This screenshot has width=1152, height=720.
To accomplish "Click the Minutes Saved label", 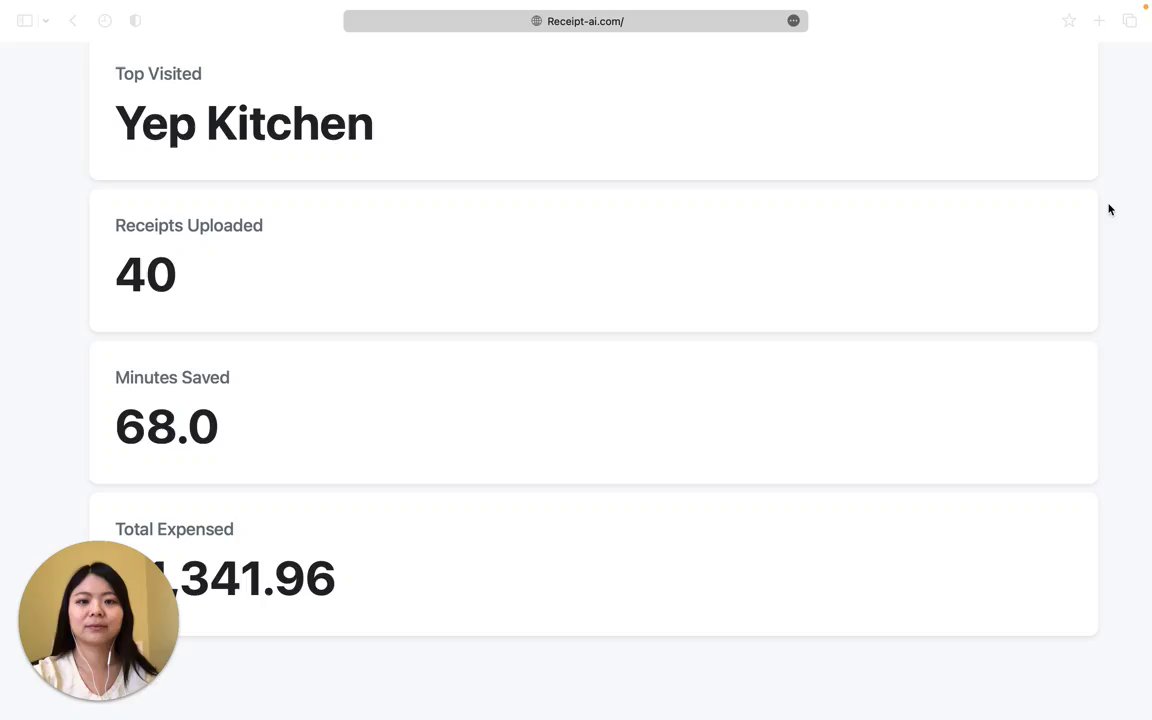I will (x=172, y=378).
